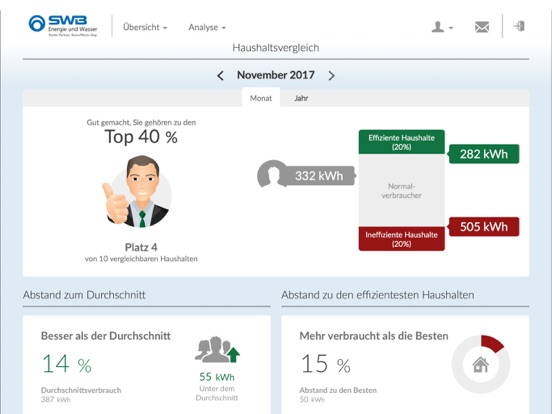552x414 pixels.
Task: Click the 14 % green value
Action: (x=67, y=364)
